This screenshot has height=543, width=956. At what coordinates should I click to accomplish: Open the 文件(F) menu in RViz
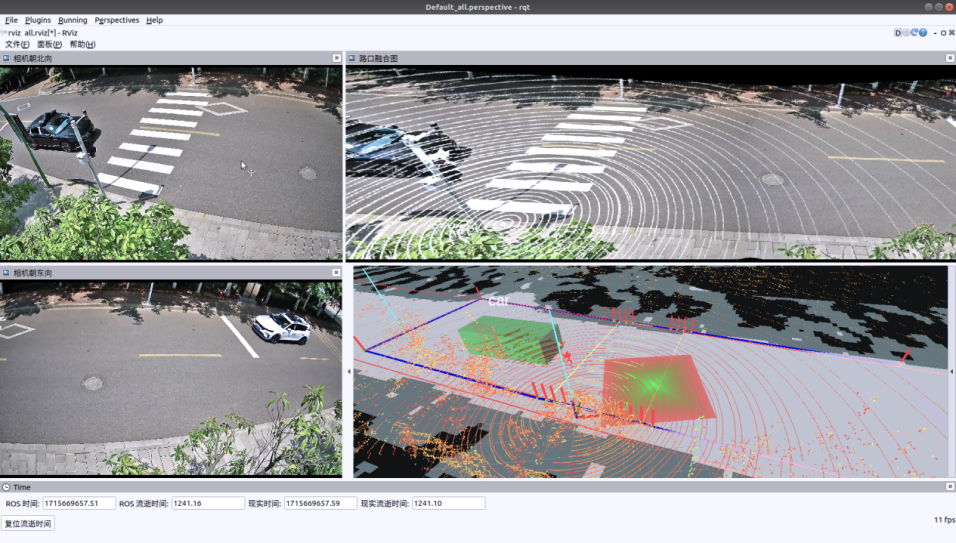(x=17, y=44)
